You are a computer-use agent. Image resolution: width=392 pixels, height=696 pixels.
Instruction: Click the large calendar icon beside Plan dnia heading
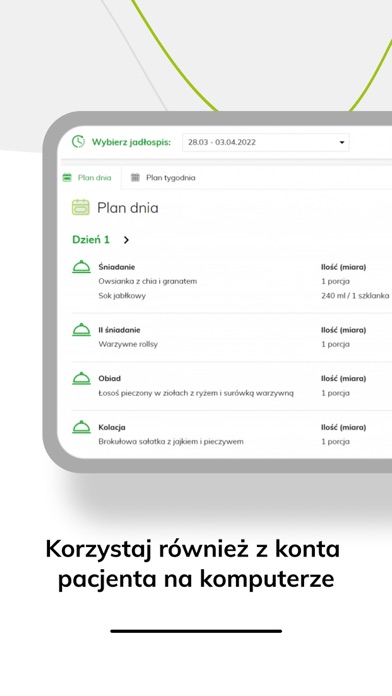click(81, 207)
